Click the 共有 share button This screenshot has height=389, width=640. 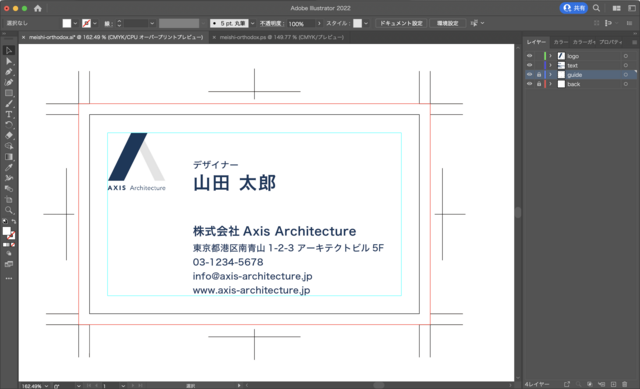coord(574,8)
